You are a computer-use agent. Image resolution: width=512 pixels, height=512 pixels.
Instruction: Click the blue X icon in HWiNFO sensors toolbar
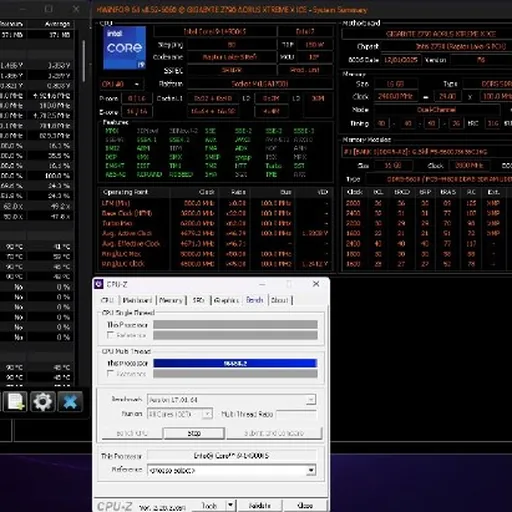[70, 401]
